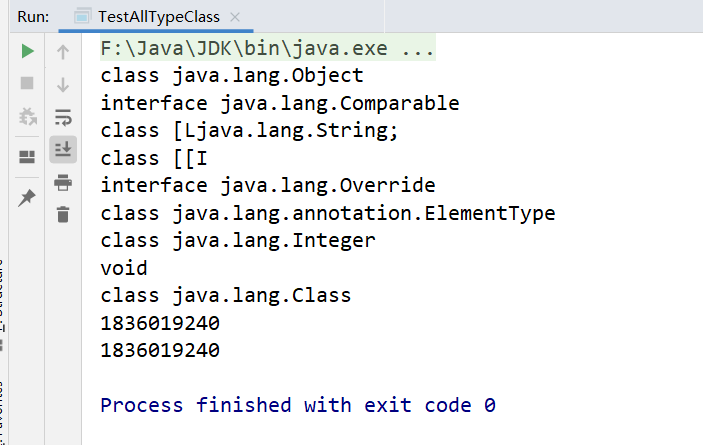Viewport: 703px width, 445px height.
Task: Open the restore layout icon
Action: pyautogui.click(x=28, y=156)
